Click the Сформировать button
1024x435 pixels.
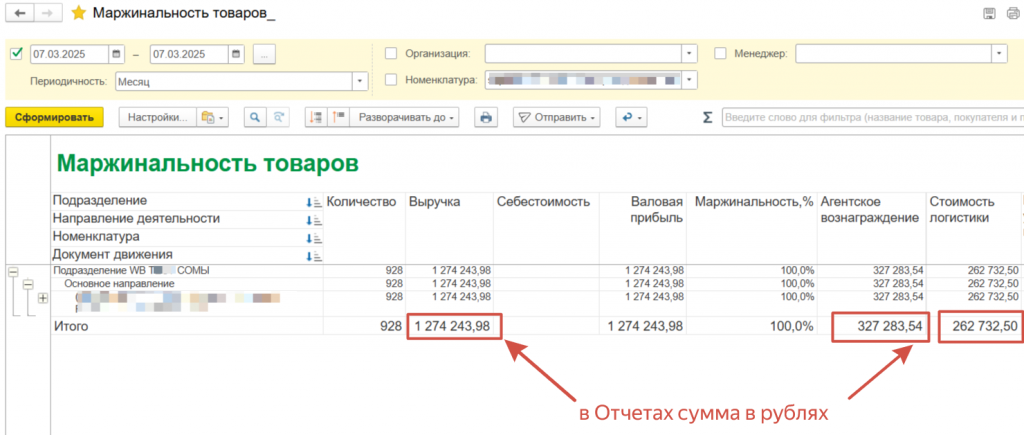[x=54, y=117]
